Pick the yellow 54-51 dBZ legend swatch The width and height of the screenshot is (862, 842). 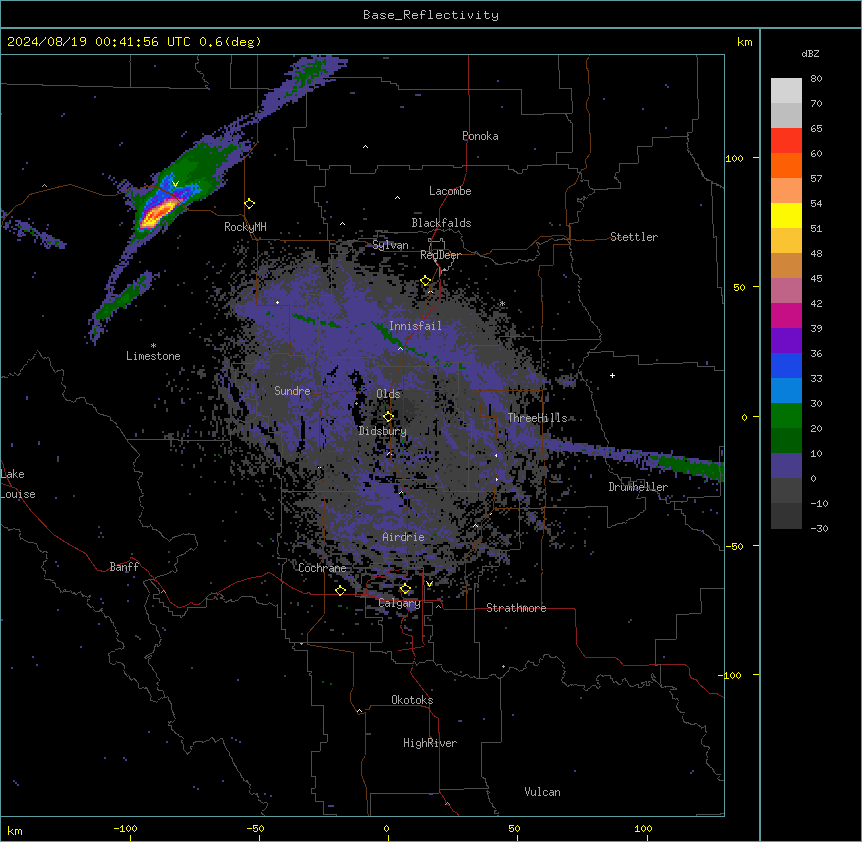786,215
